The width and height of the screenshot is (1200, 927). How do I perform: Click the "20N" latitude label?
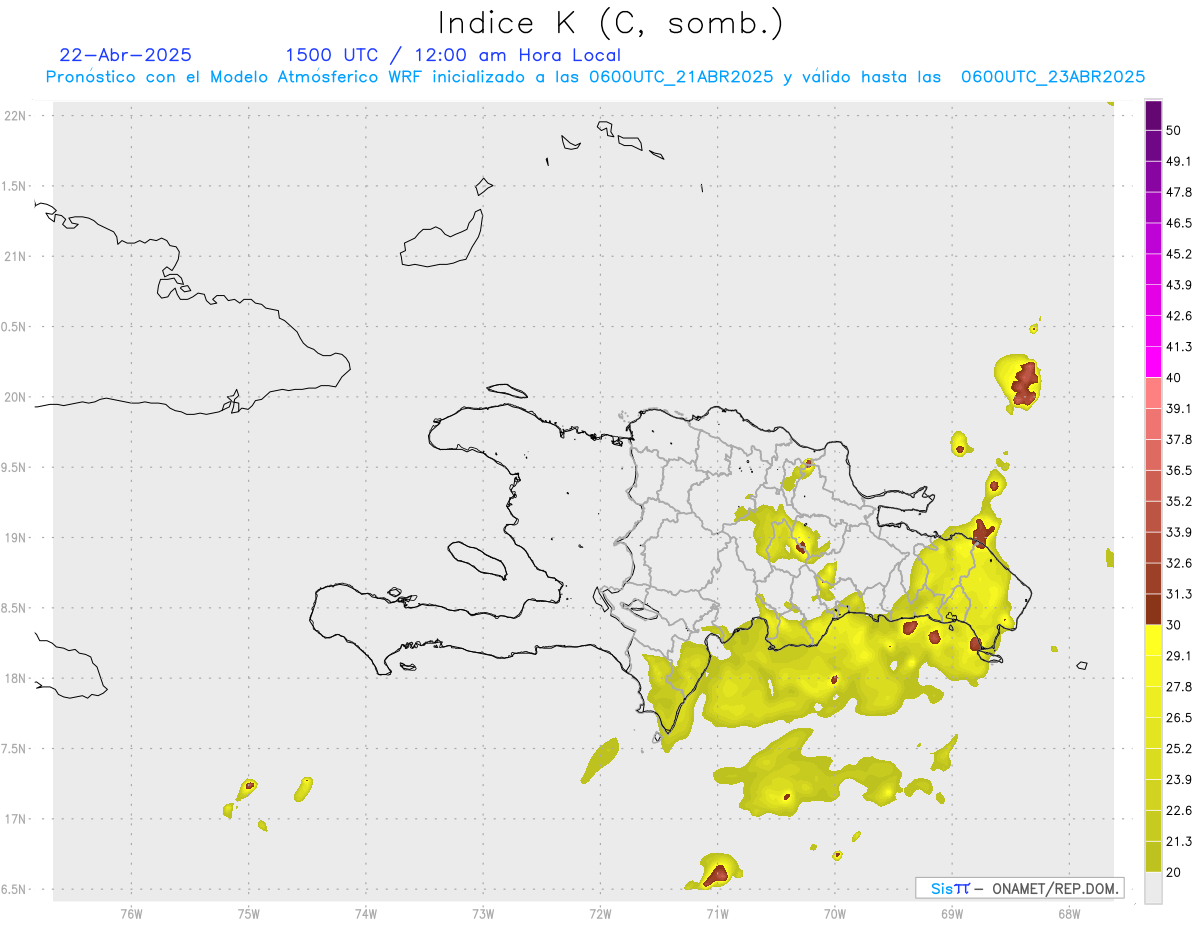click(15, 397)
